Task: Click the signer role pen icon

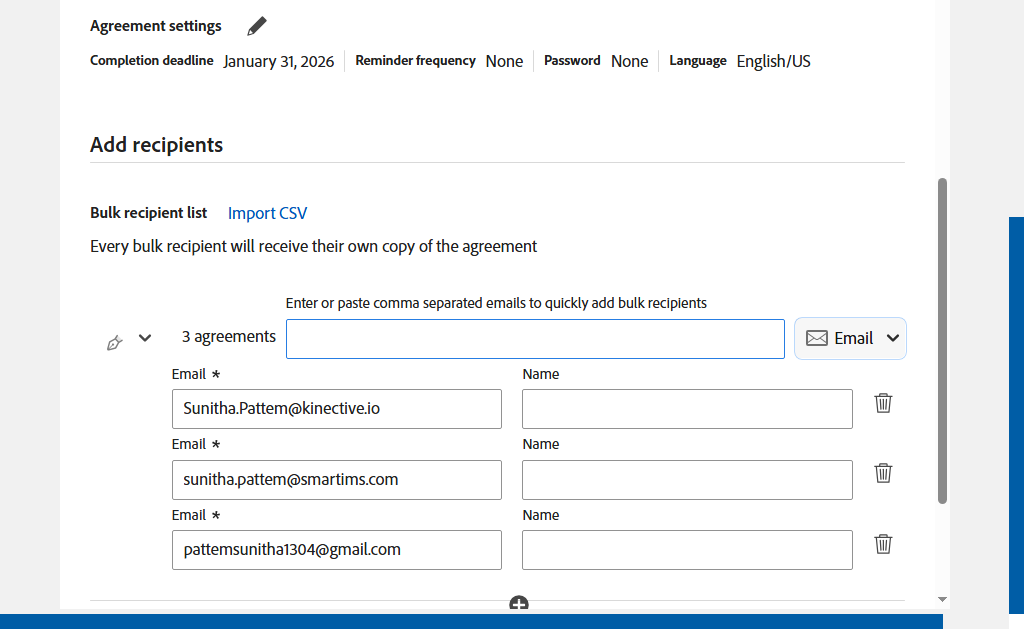Action: pyautogui.click(x=114, y=343)
